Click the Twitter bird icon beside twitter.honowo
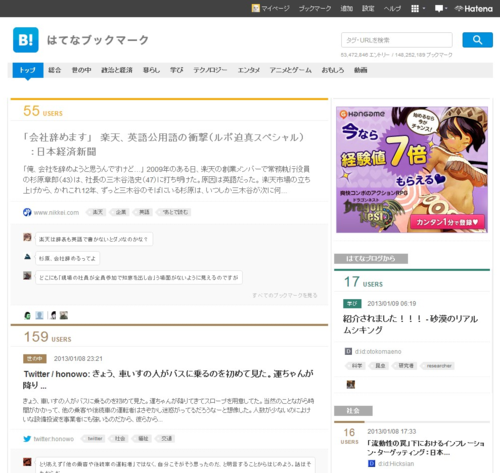500x473 pixels. pos(27,439)
